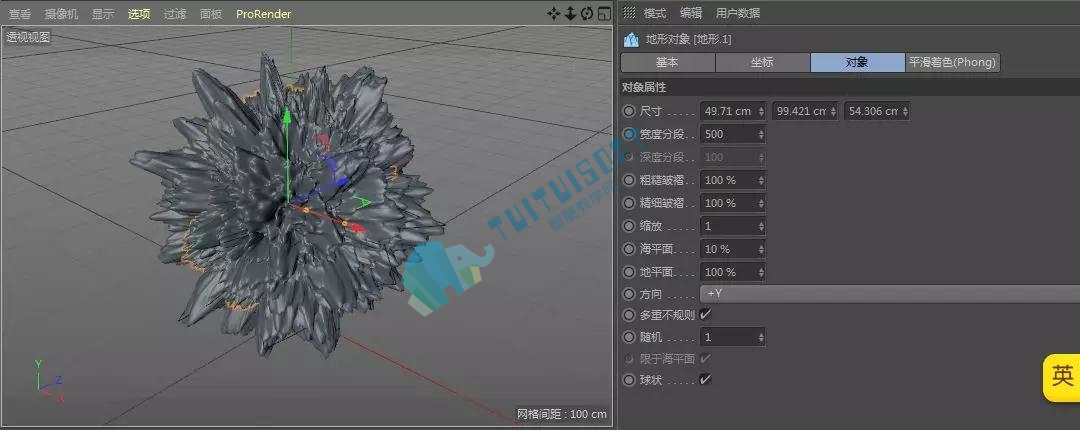Open the 用户数据 menu

[738, 13]
